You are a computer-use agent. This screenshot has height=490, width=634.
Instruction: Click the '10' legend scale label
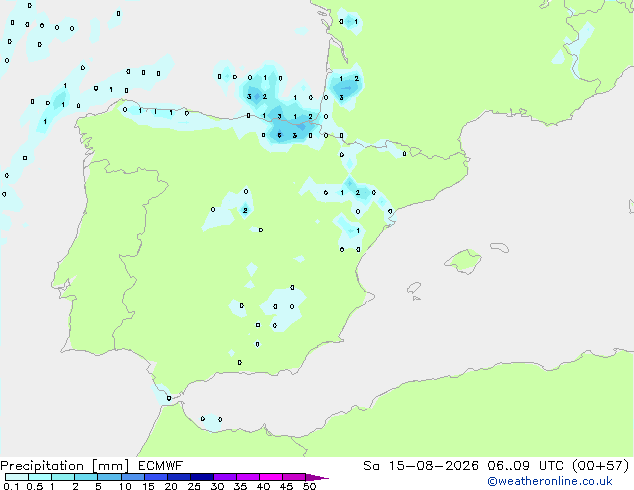(125, 486)
